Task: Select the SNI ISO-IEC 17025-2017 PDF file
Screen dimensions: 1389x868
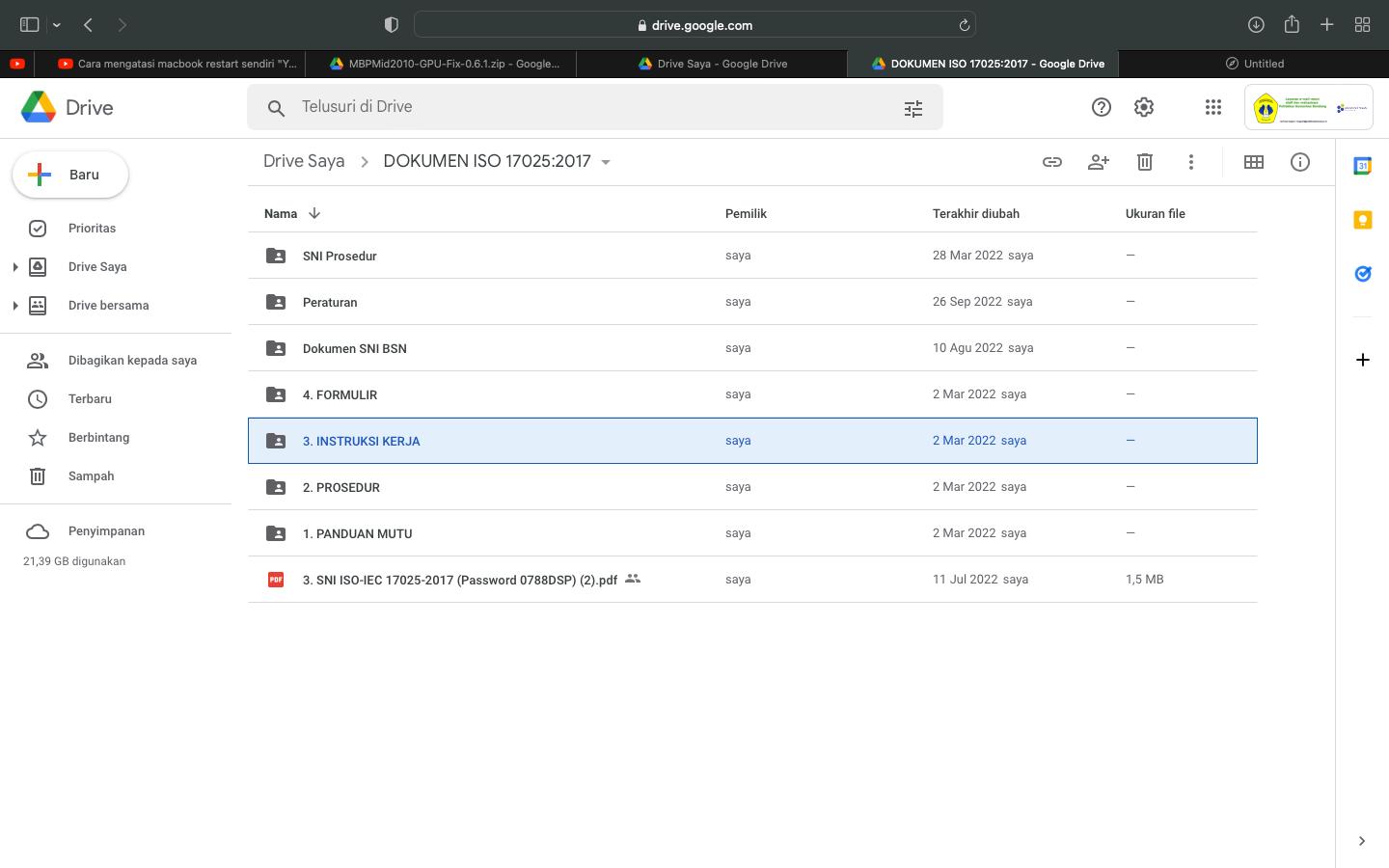Action: tap(752, 580)
